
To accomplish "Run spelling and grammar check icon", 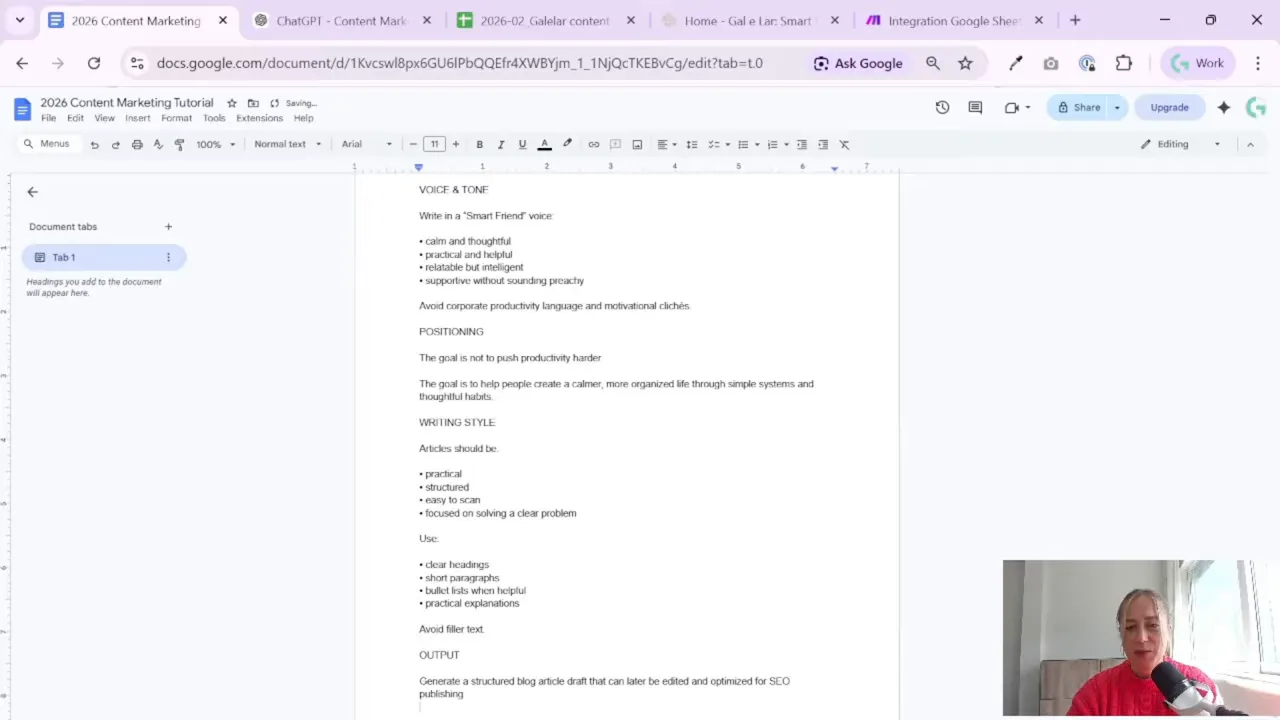I will pos(158,144).
